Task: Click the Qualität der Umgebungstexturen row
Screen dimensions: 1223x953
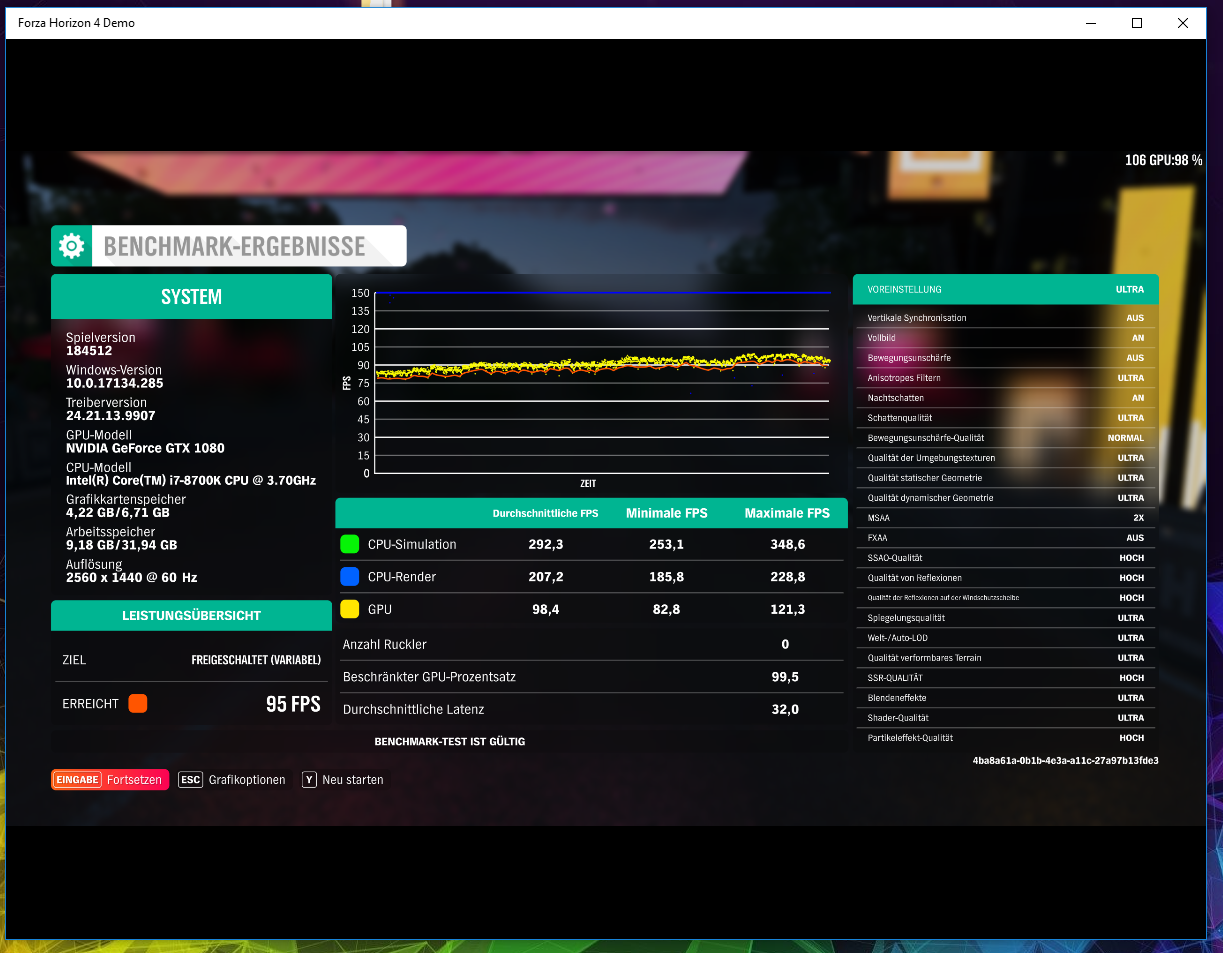Action: point(1005,458)
